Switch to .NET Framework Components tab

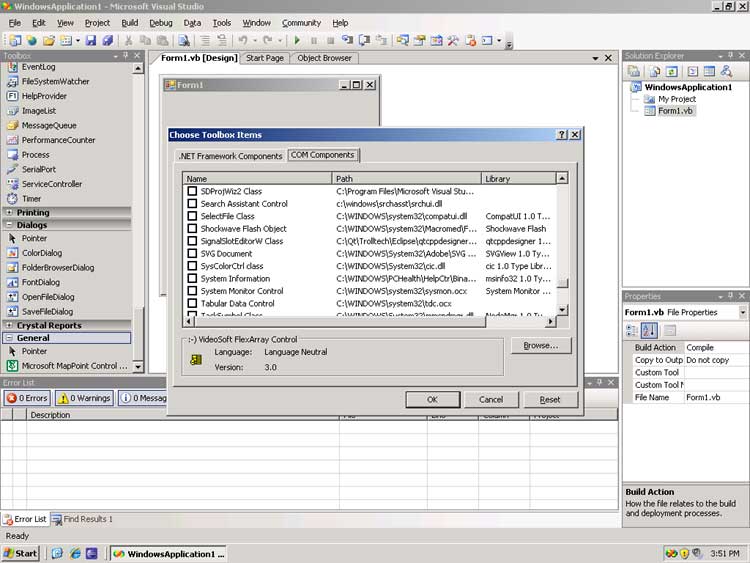pos(230,156)
